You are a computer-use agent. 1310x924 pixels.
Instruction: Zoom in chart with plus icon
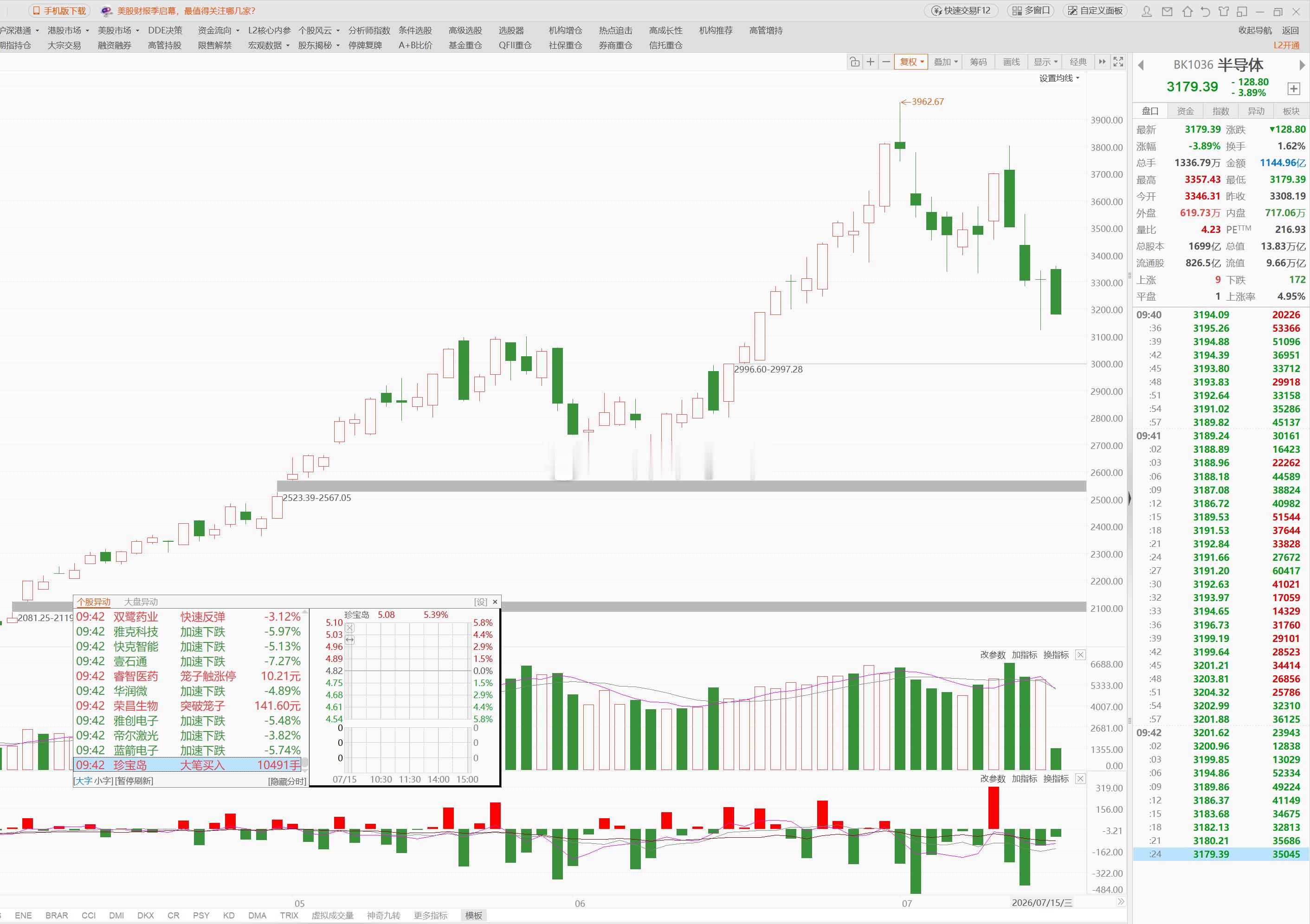[x=870, y=62]
